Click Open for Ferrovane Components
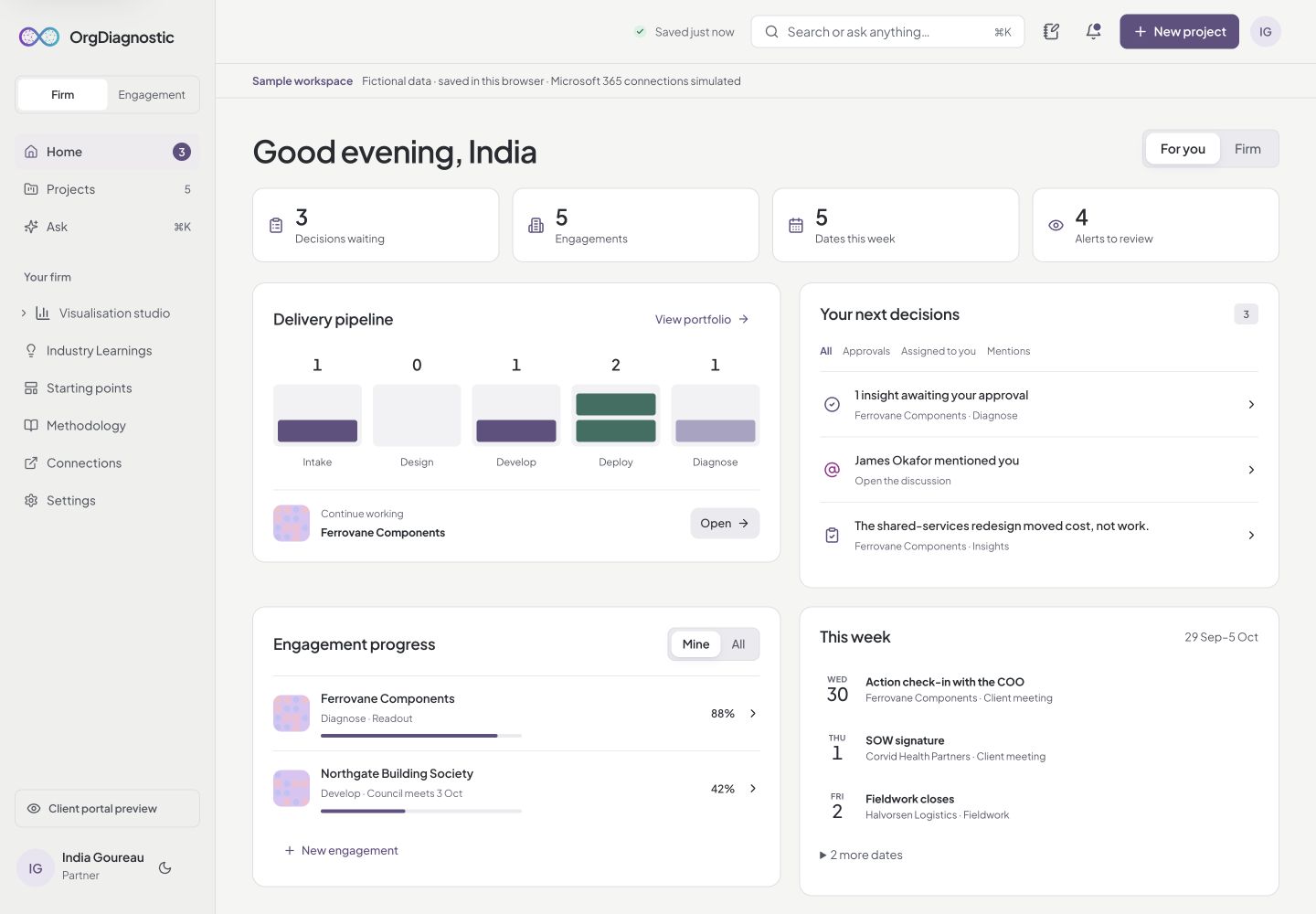 point(725,523)
